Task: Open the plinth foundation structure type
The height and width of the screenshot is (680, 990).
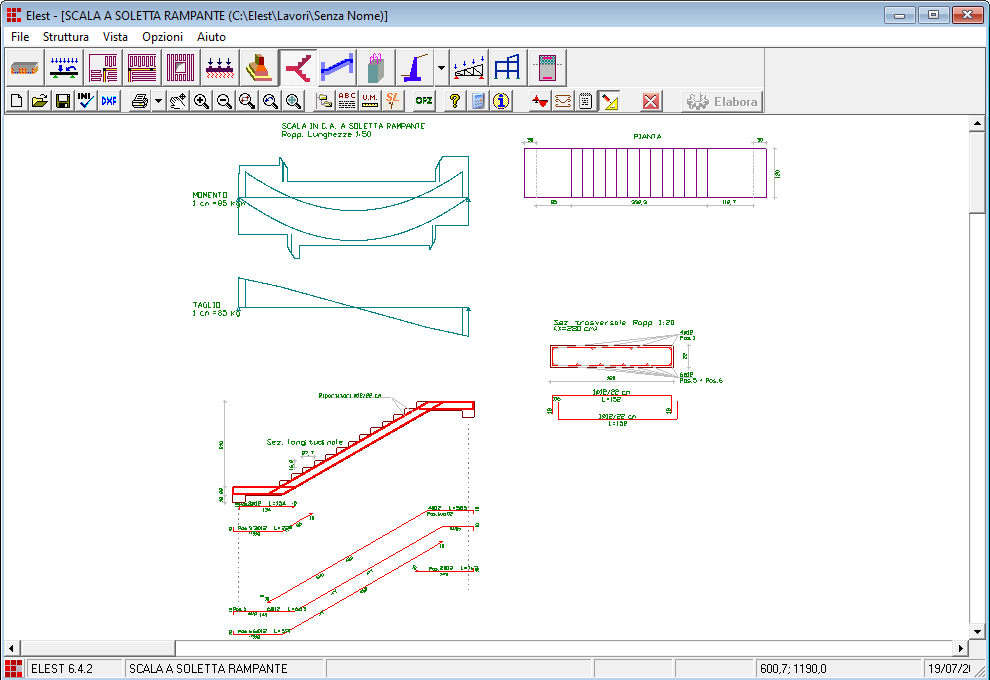Action: 258,68
